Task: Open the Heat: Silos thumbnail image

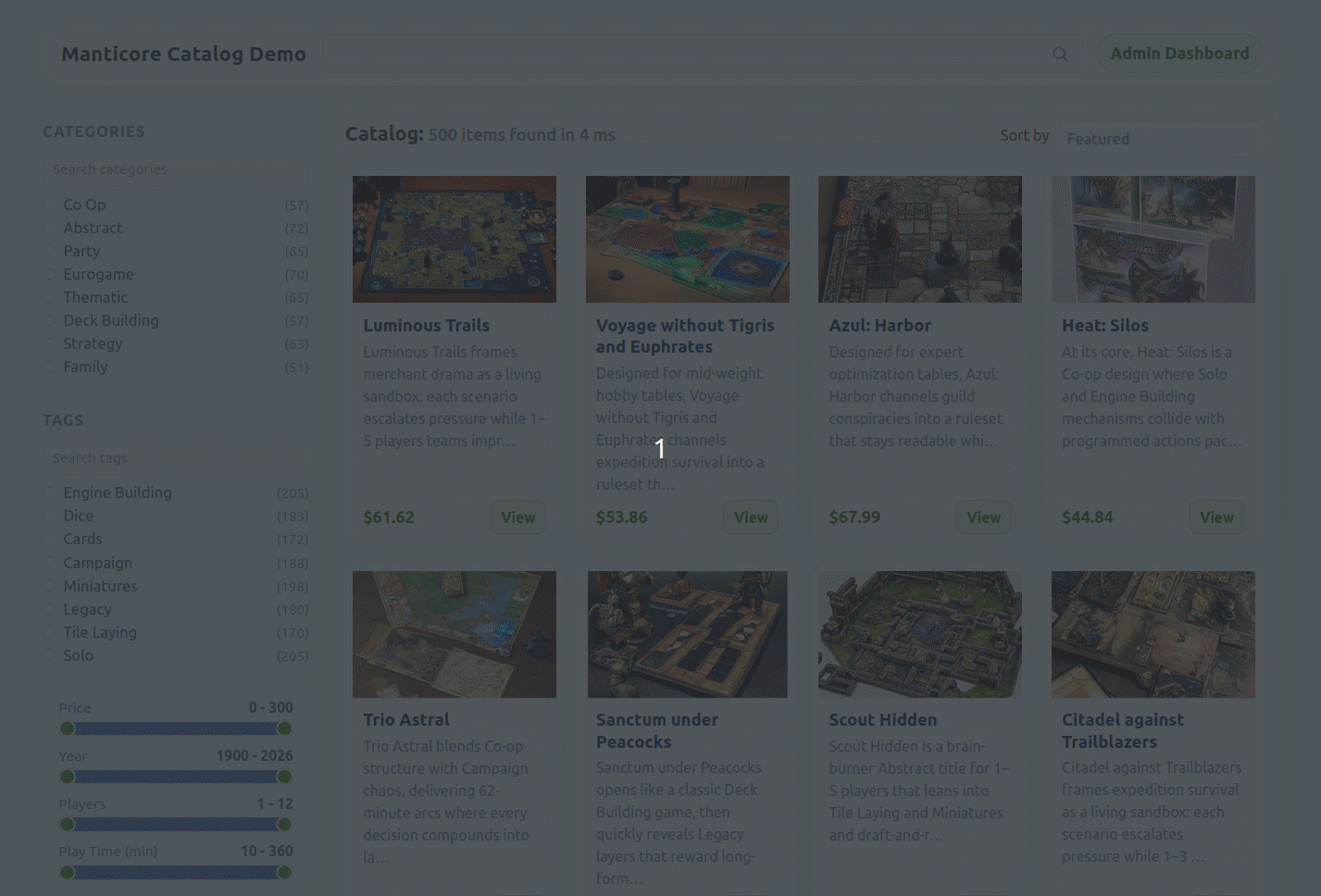Action: click(x=1153, y=239)
